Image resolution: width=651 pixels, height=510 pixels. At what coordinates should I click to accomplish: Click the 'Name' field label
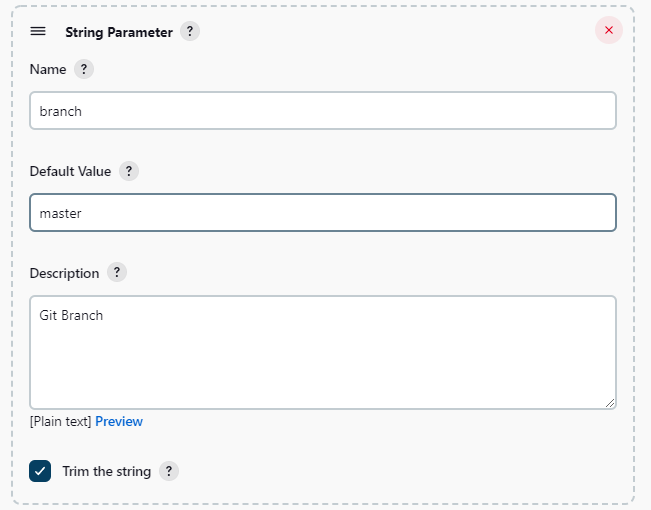[x=48, y=70]
